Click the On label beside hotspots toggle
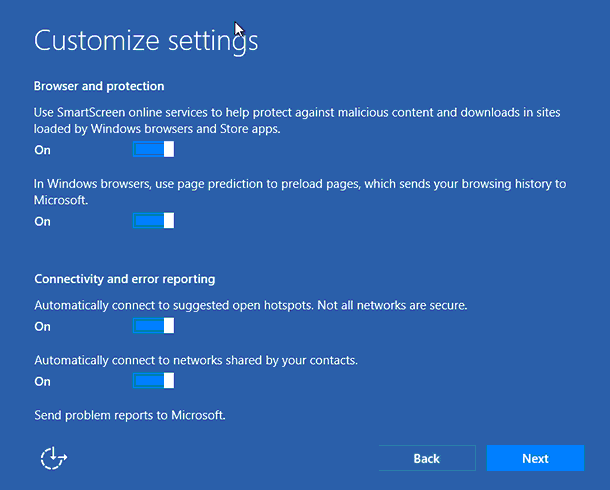The height and width of the screenshot is (490, 610). coord(42,327)
